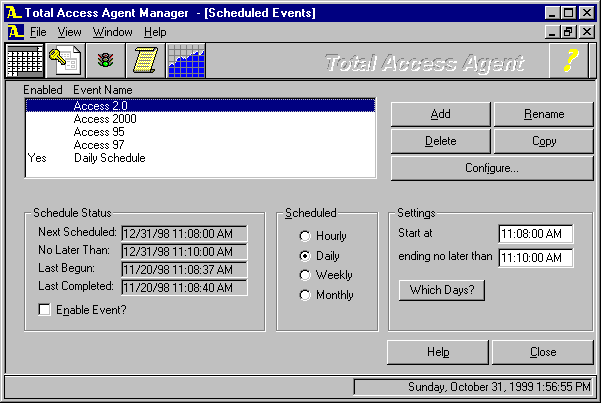Select the Daily Schedule event
This screenshot has width=601, height=410.
click(200, 158)
